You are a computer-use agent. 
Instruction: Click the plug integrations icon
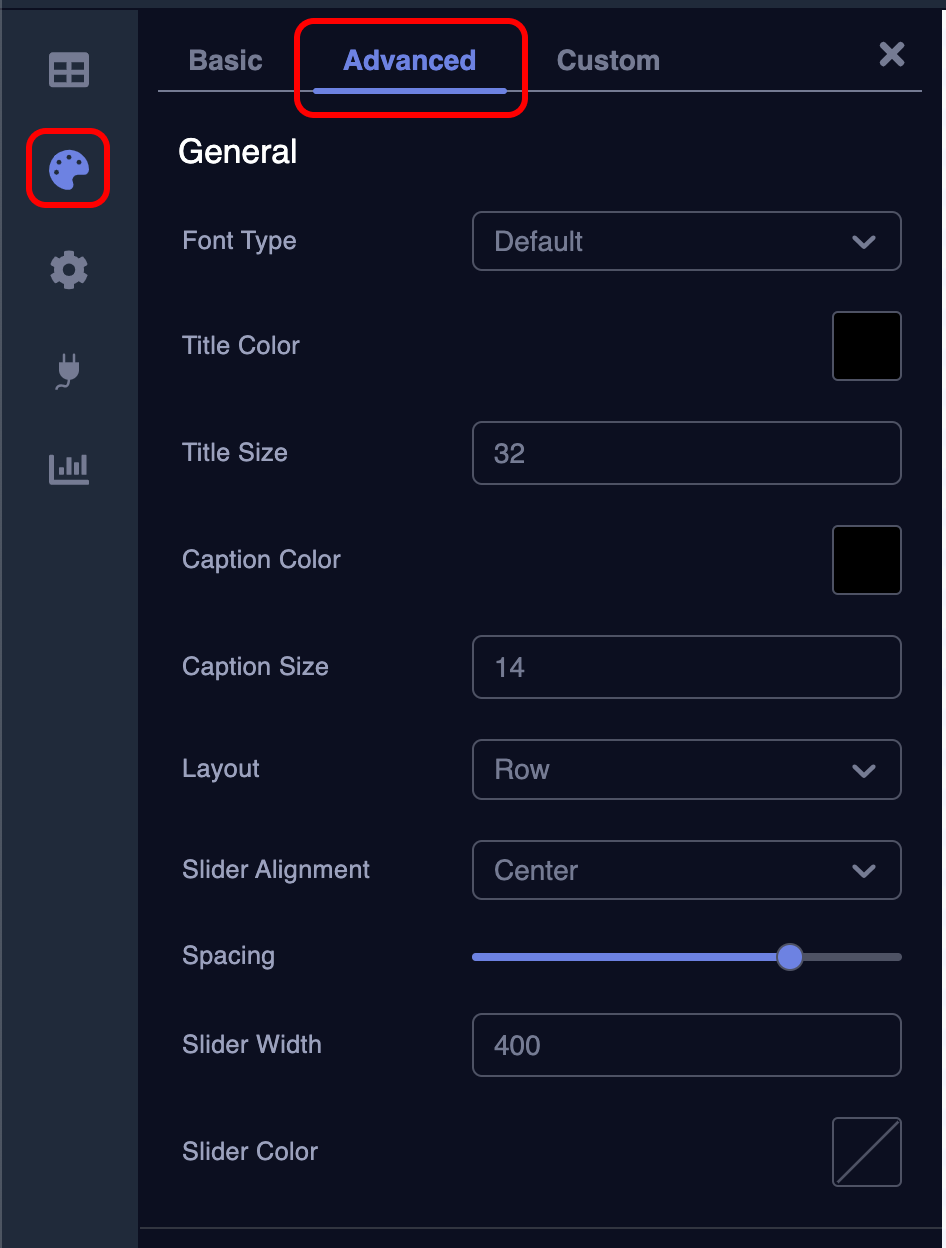[68, 370]
